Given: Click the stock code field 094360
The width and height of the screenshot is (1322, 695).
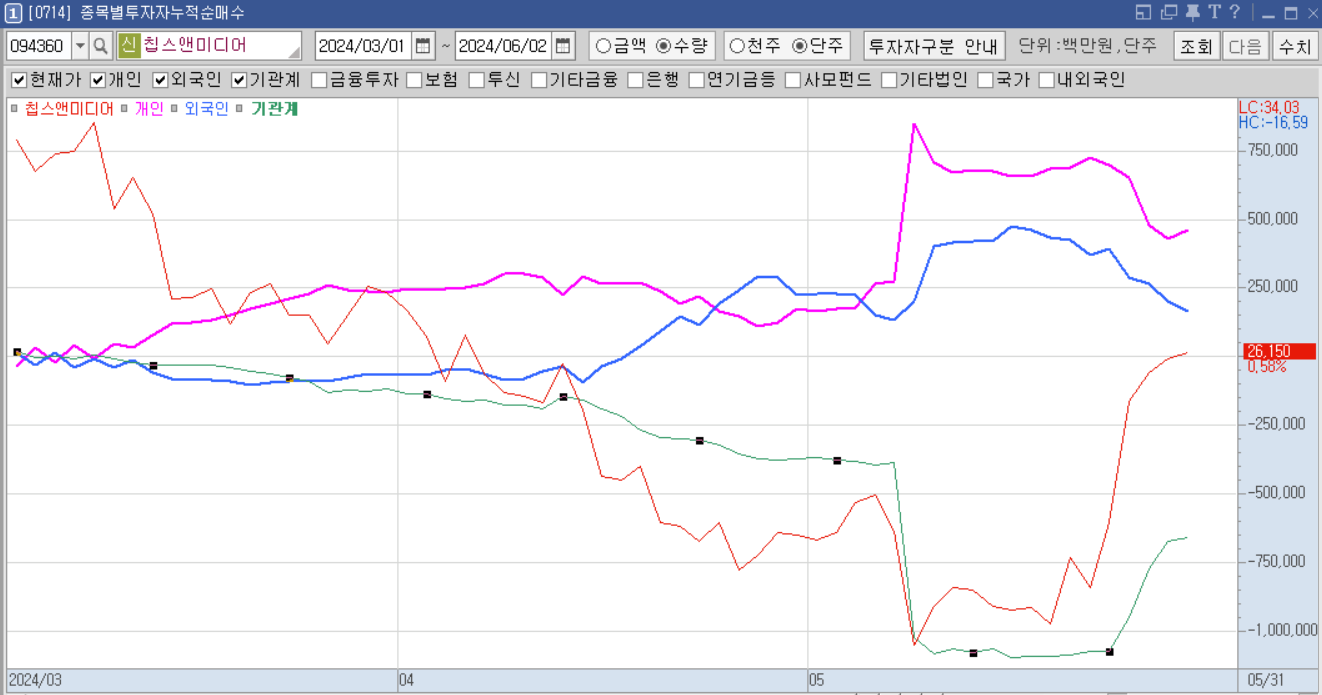Looking at the screenshot, I should (38, 46).
